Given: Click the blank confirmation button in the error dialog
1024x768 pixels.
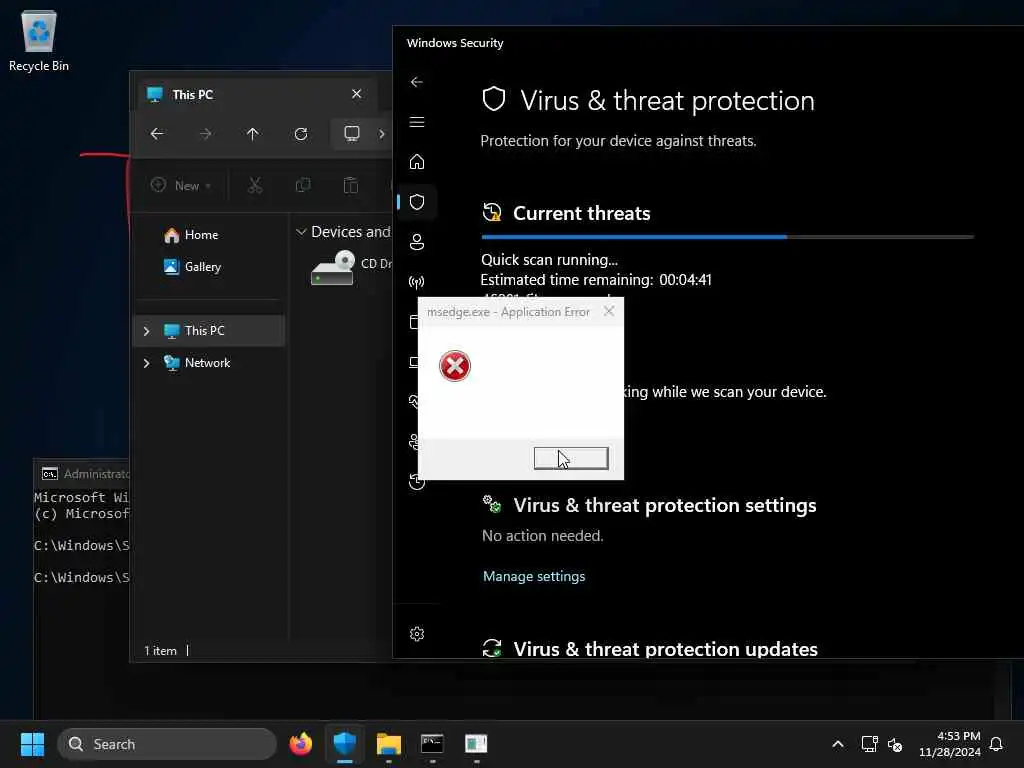Looking at the screenshot, I should [x=571, y=458].
